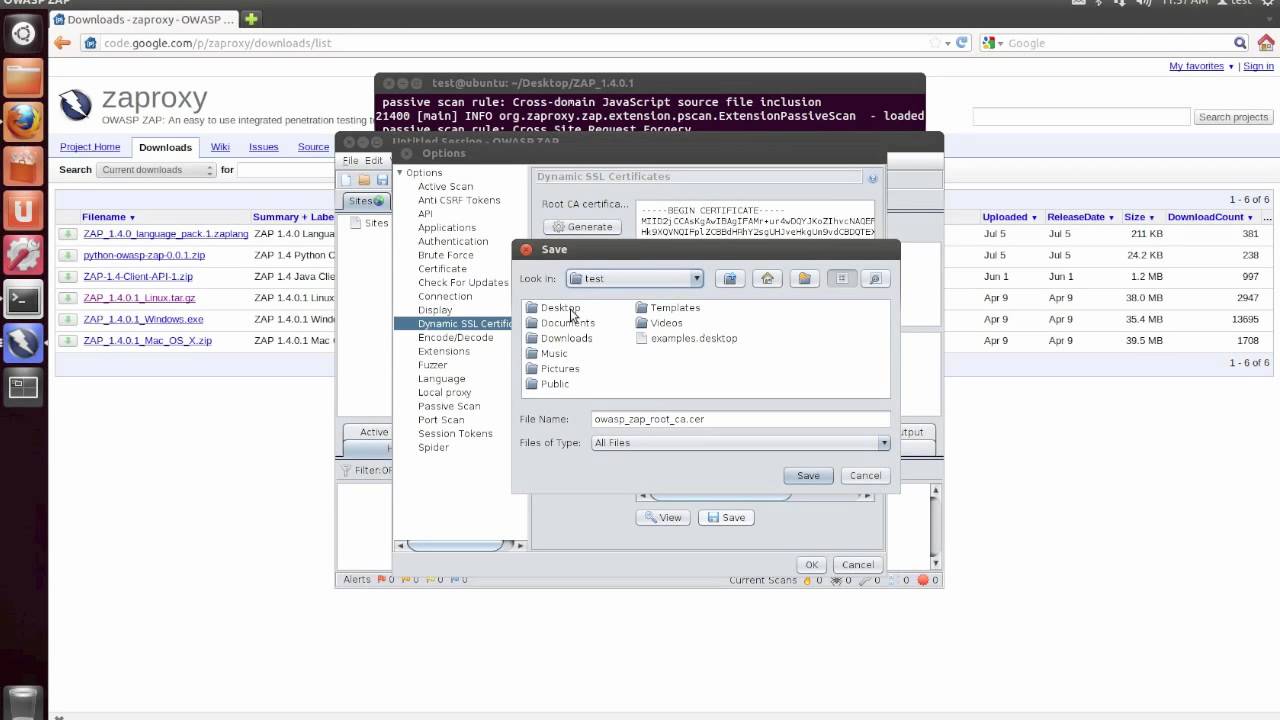Launch Firefox from Ubuntu launcher
Viewport: 1280px width, 720px height.
coord(24,122)
